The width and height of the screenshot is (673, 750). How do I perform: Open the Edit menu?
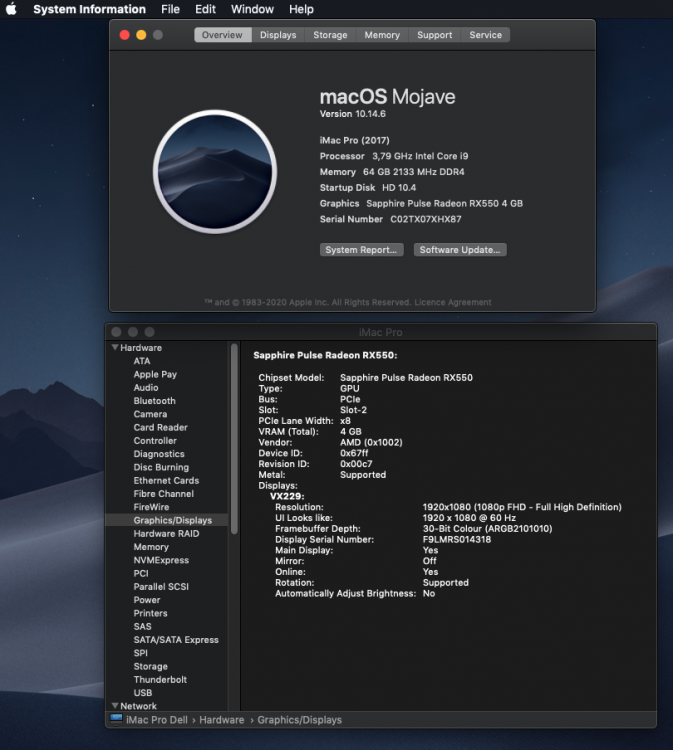[x=205, y=9]
